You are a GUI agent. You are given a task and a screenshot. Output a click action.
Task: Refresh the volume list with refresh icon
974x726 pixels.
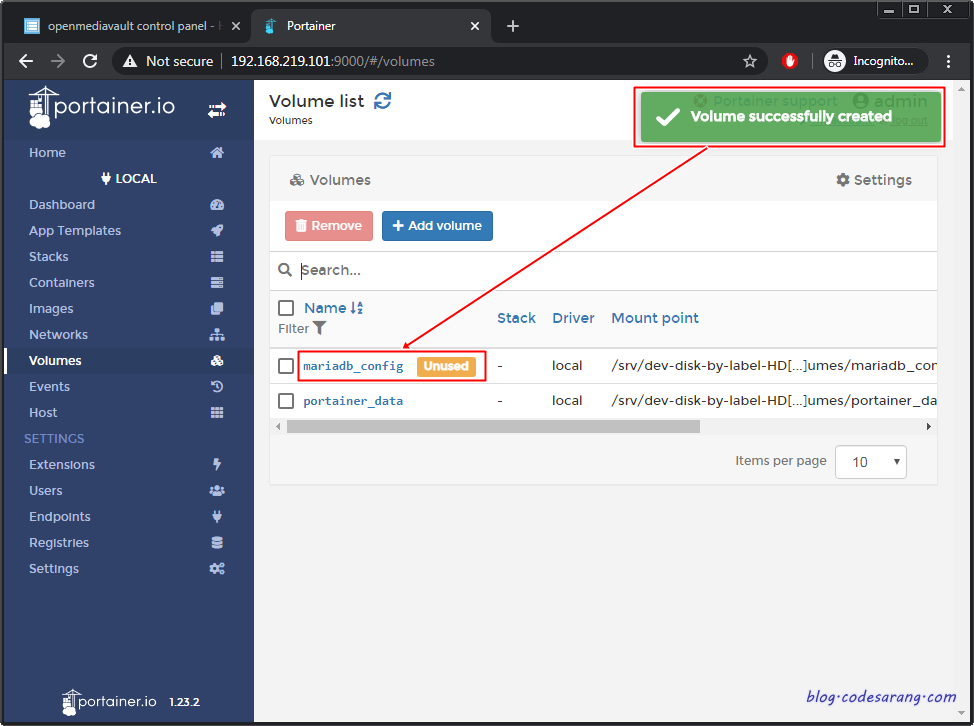383,101
